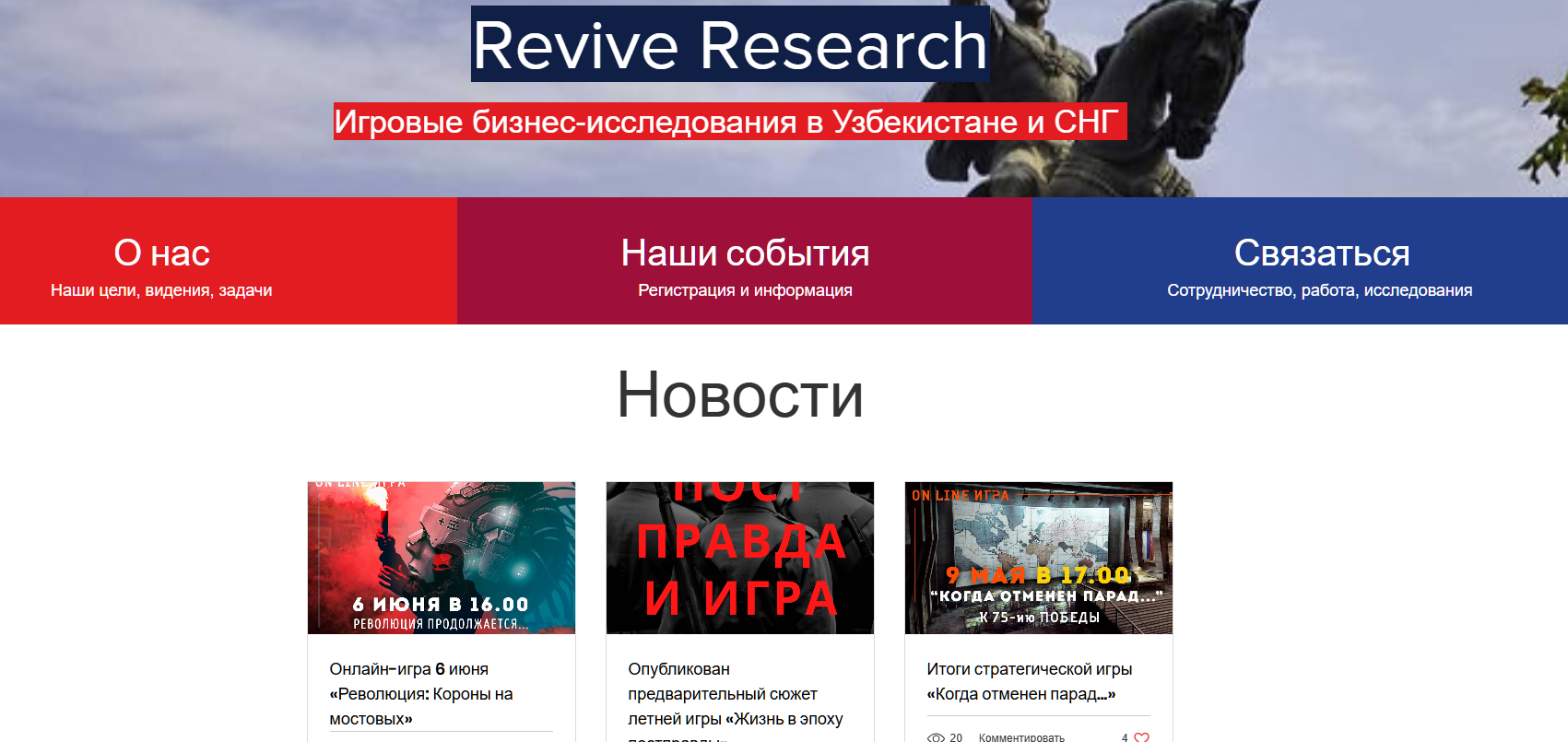The image size is (1568, 742).
Task: Click the heart like icon on parade post
Action: point(1141,736)
